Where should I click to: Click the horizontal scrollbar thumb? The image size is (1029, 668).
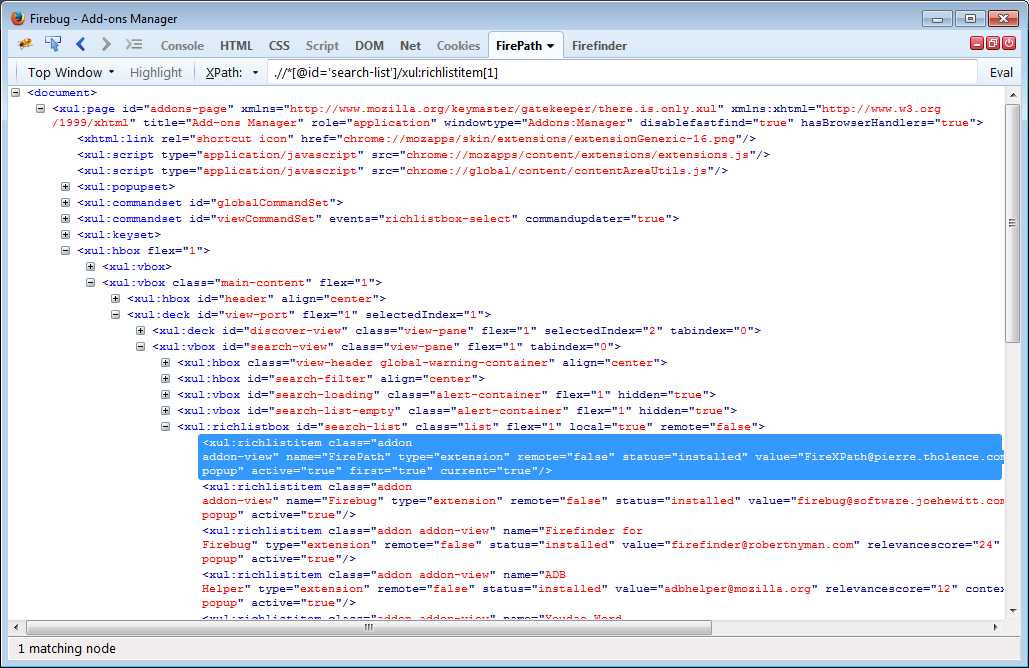tap(369, 627)
